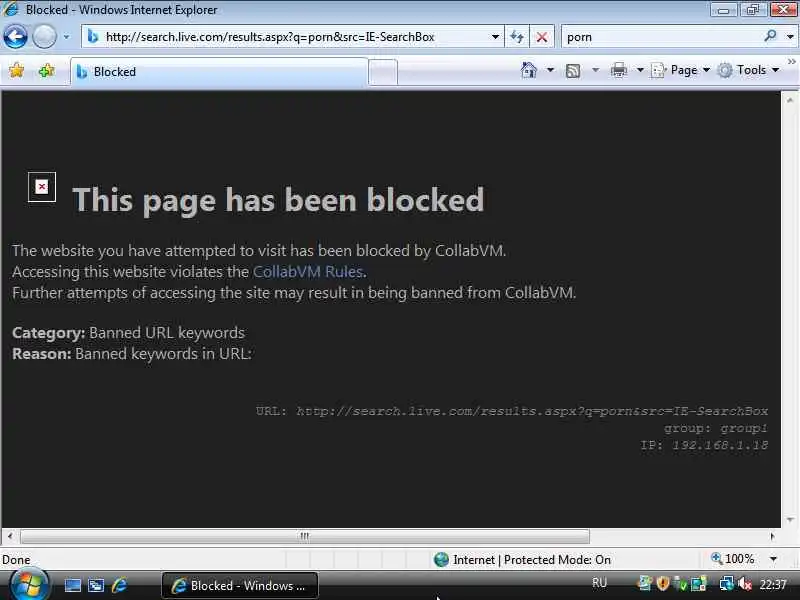Click the 'IP: 192.168.1.18' text
Image resolution: width=800 pixels, height=600 pixels.
coord(704,445)
